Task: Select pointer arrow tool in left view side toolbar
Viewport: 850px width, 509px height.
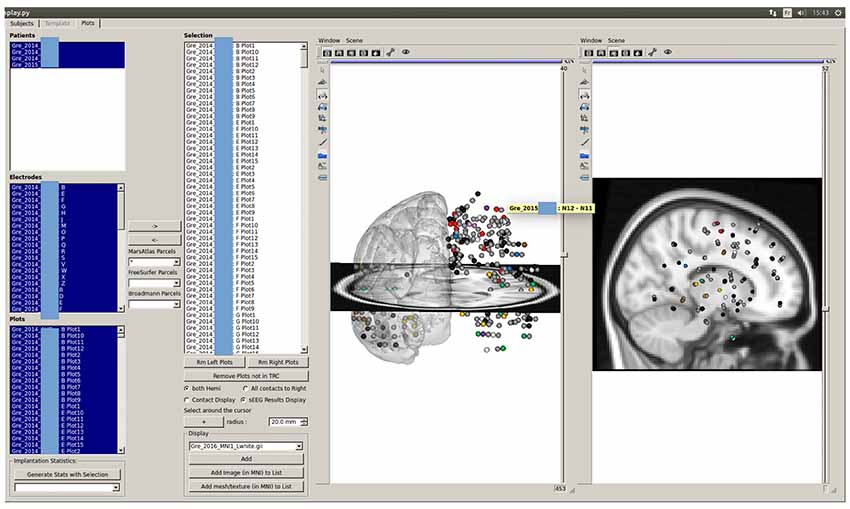Action: (323, 70)
